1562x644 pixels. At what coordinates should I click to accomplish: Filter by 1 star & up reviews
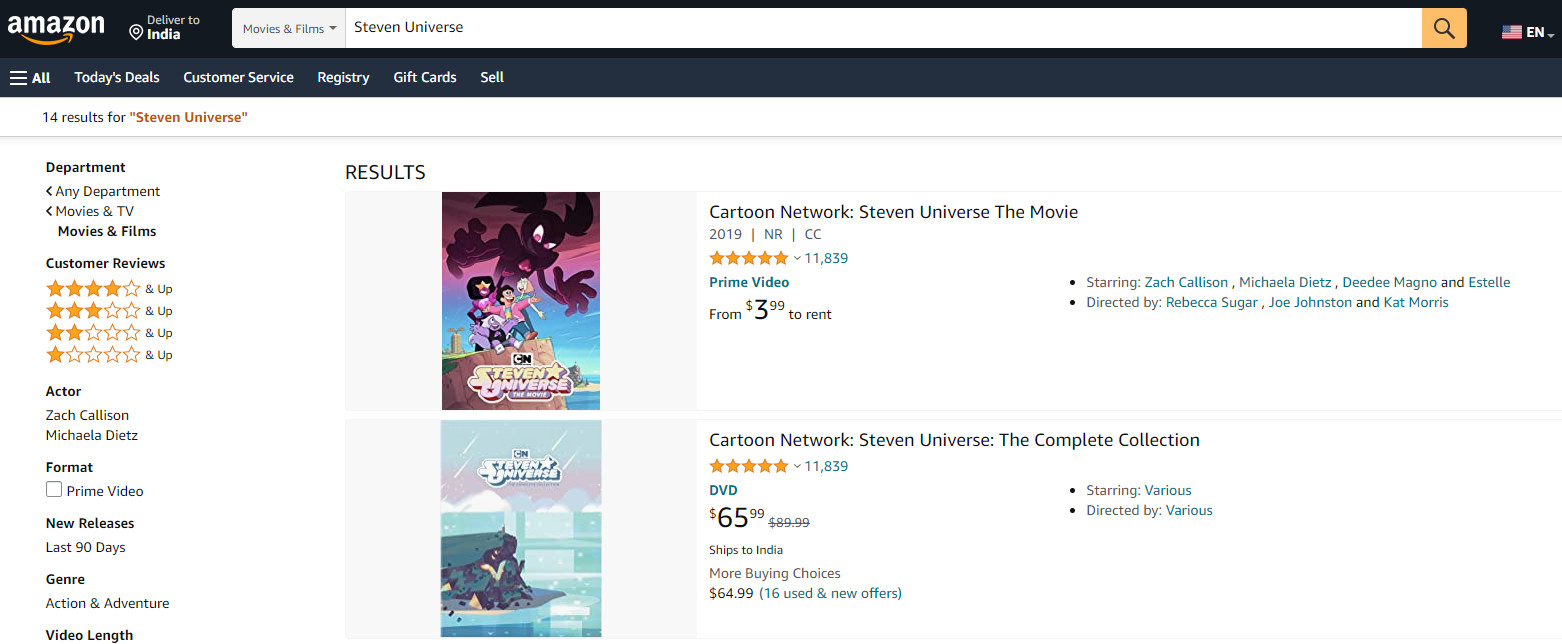point(93,355)
